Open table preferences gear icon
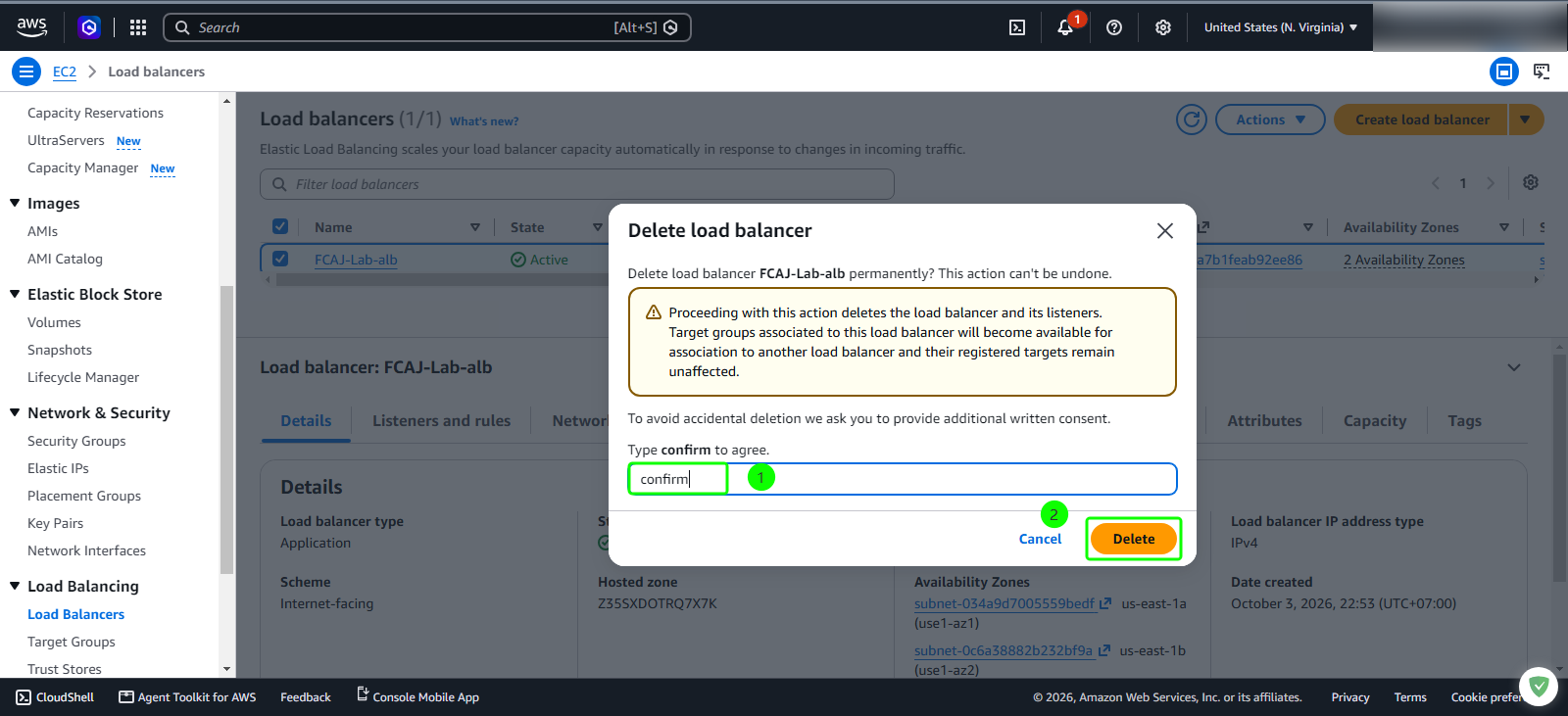1568x716 pixels. (x=1531, y=182)
